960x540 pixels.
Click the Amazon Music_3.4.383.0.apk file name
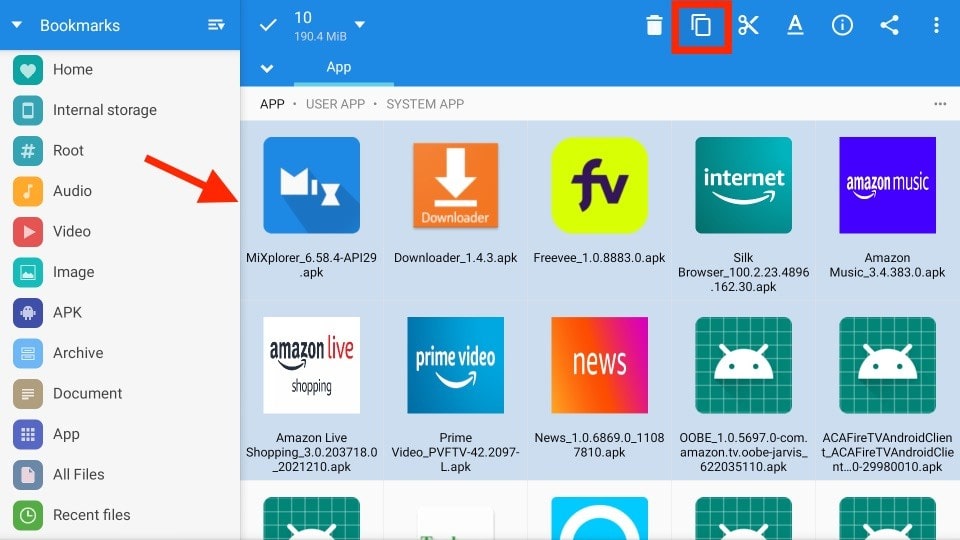[887, 265]
